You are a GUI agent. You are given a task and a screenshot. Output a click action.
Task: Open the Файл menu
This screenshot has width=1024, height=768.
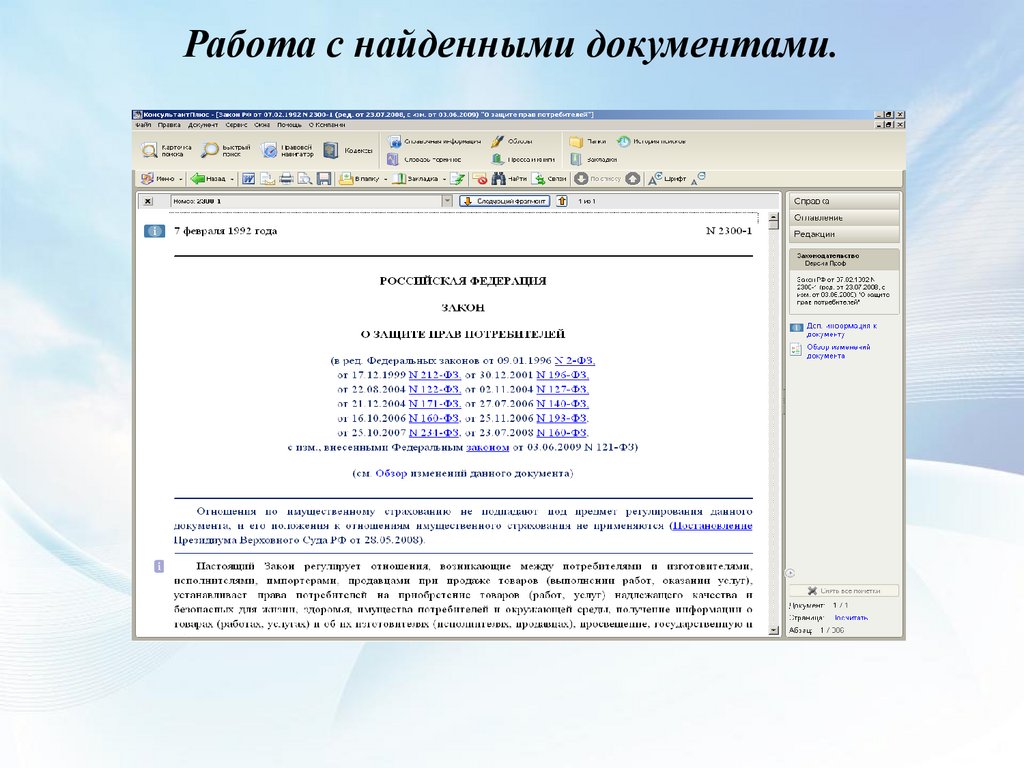point(143,125)
